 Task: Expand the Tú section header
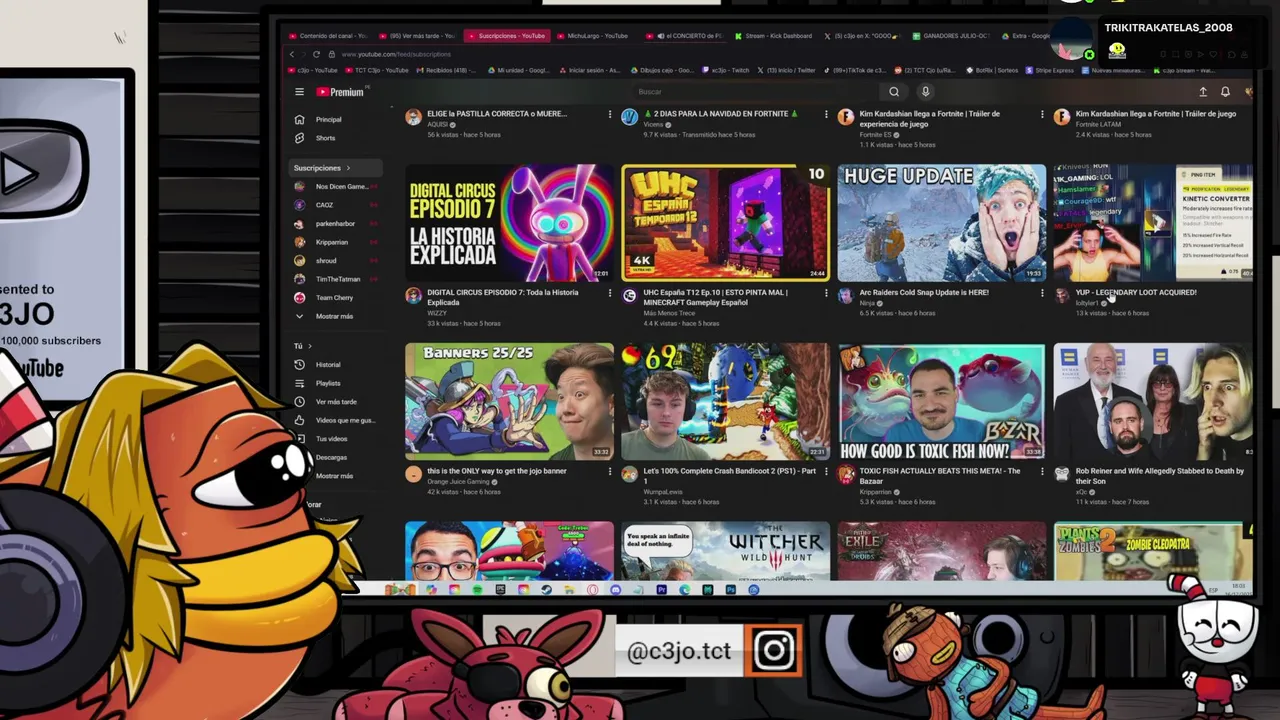click(x=302, y=346)
